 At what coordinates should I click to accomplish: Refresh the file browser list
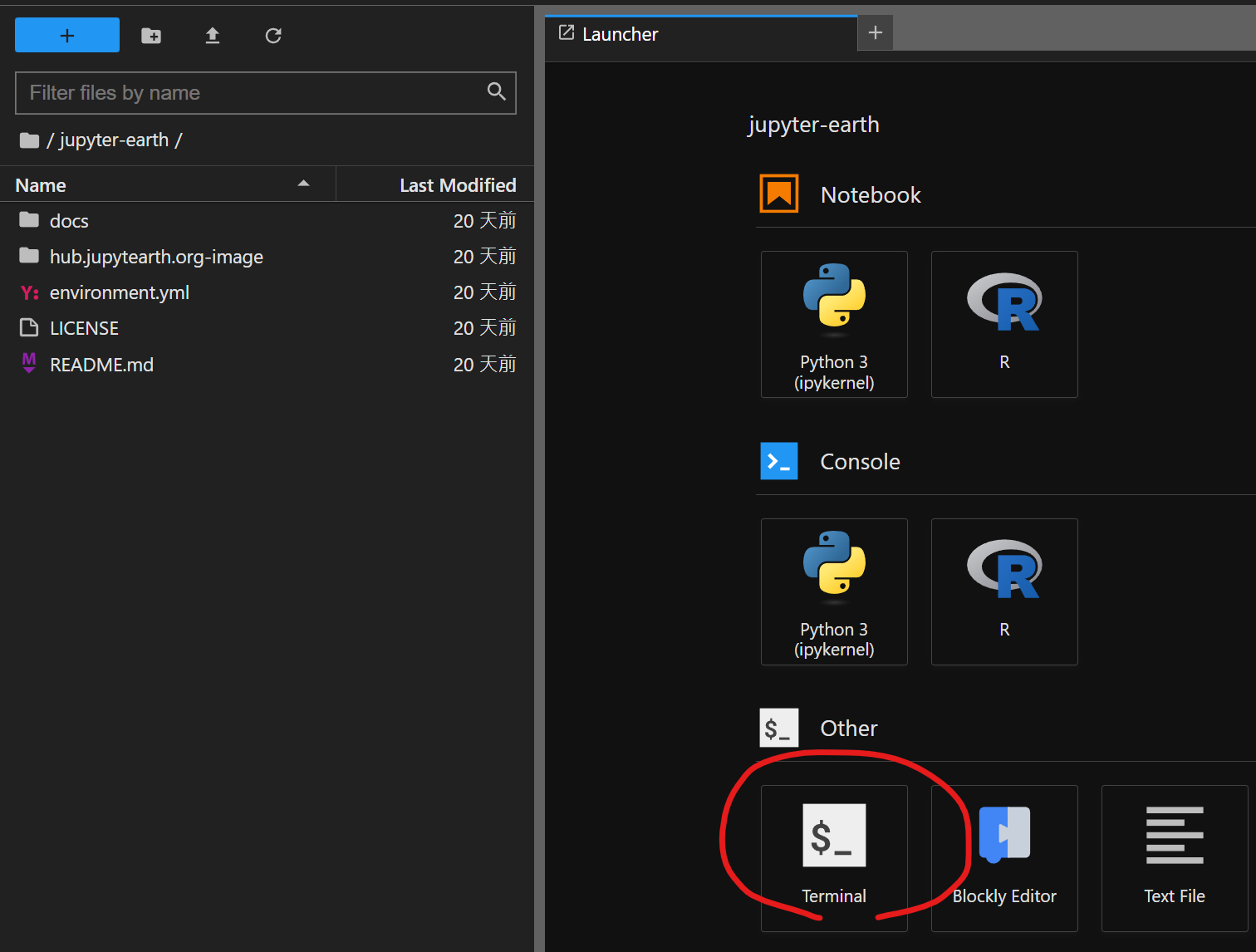pyautogui.click(x=273, y=36)
